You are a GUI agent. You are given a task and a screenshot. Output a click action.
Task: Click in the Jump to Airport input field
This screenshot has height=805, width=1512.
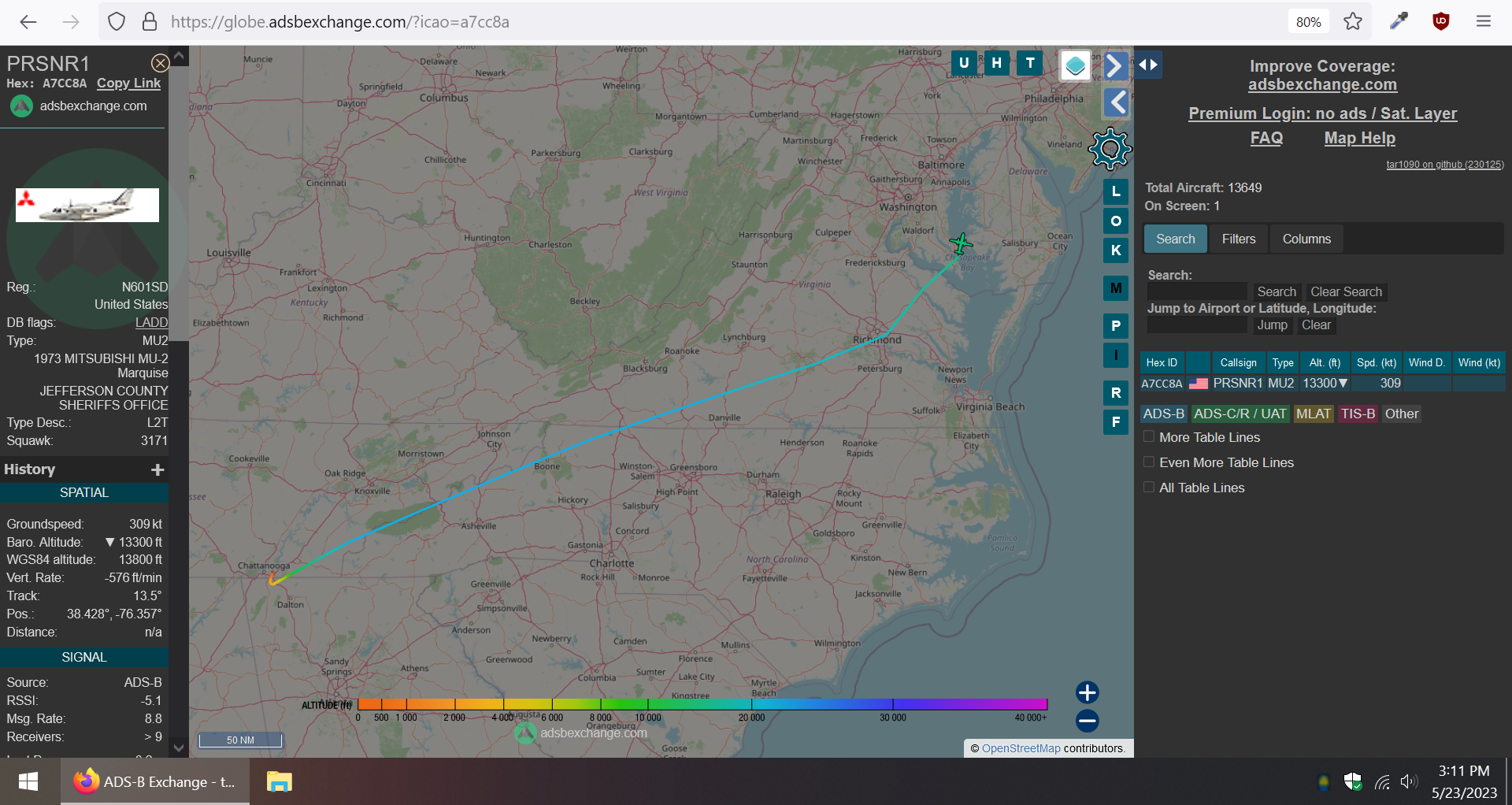click(1197, 325)
